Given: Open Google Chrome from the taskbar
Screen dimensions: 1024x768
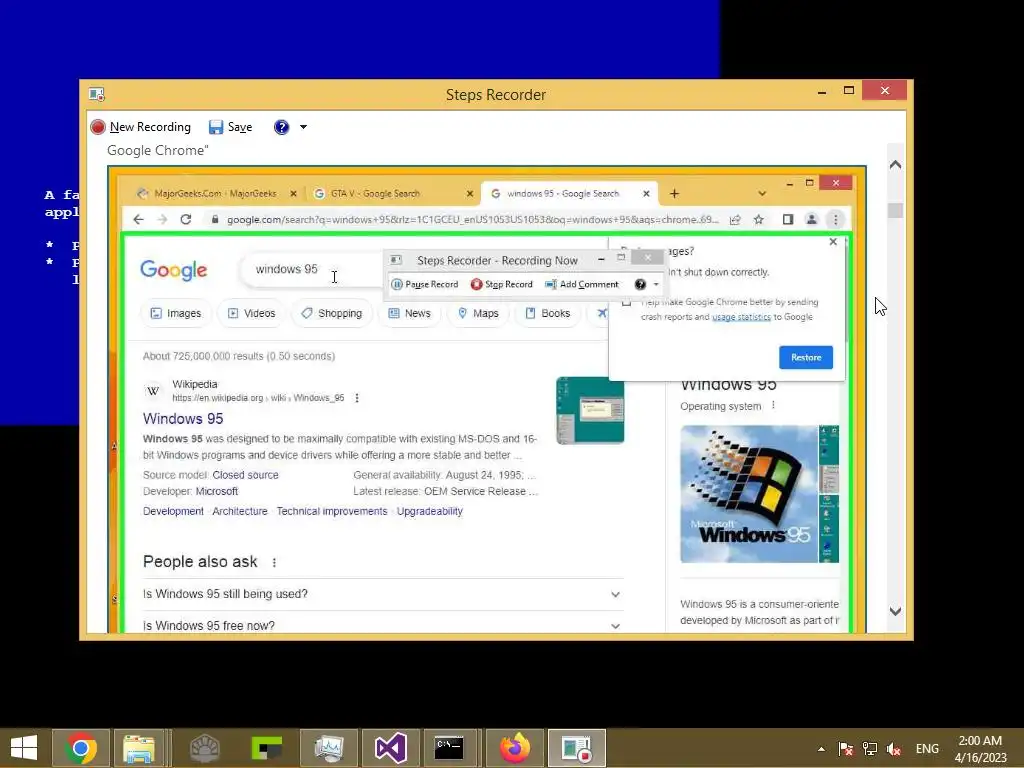Looking at the screenshot, I should [x=81, y=748].
